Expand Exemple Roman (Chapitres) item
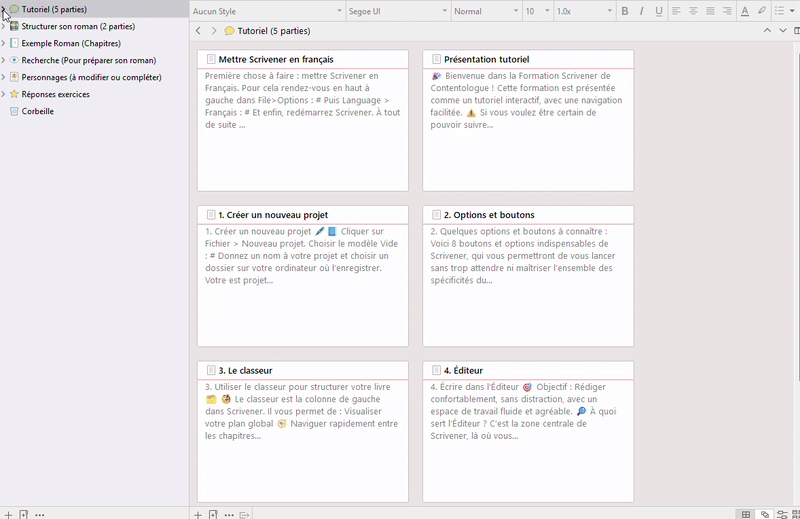 tap(4, 43)
